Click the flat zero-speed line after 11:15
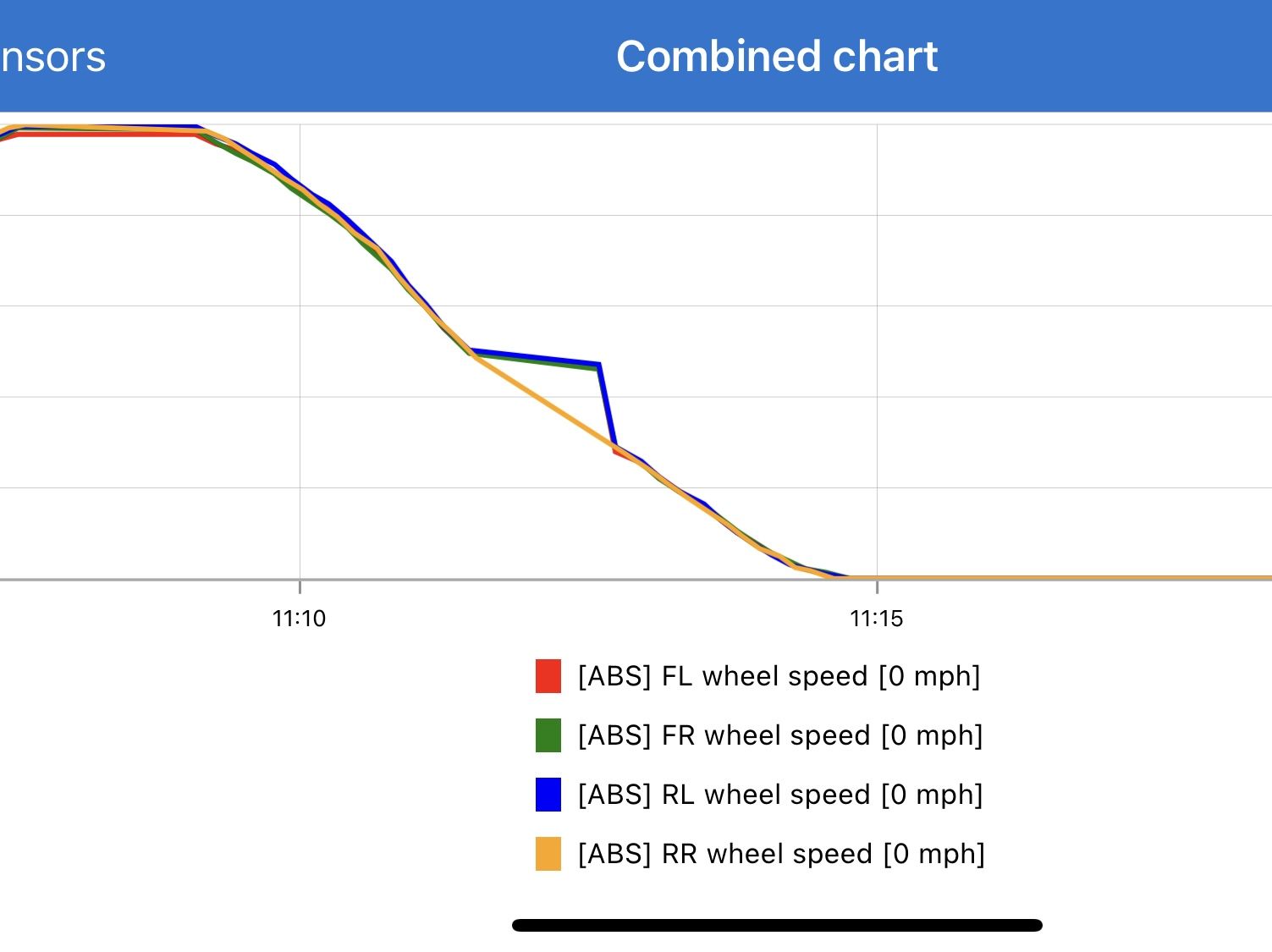 1058,578
